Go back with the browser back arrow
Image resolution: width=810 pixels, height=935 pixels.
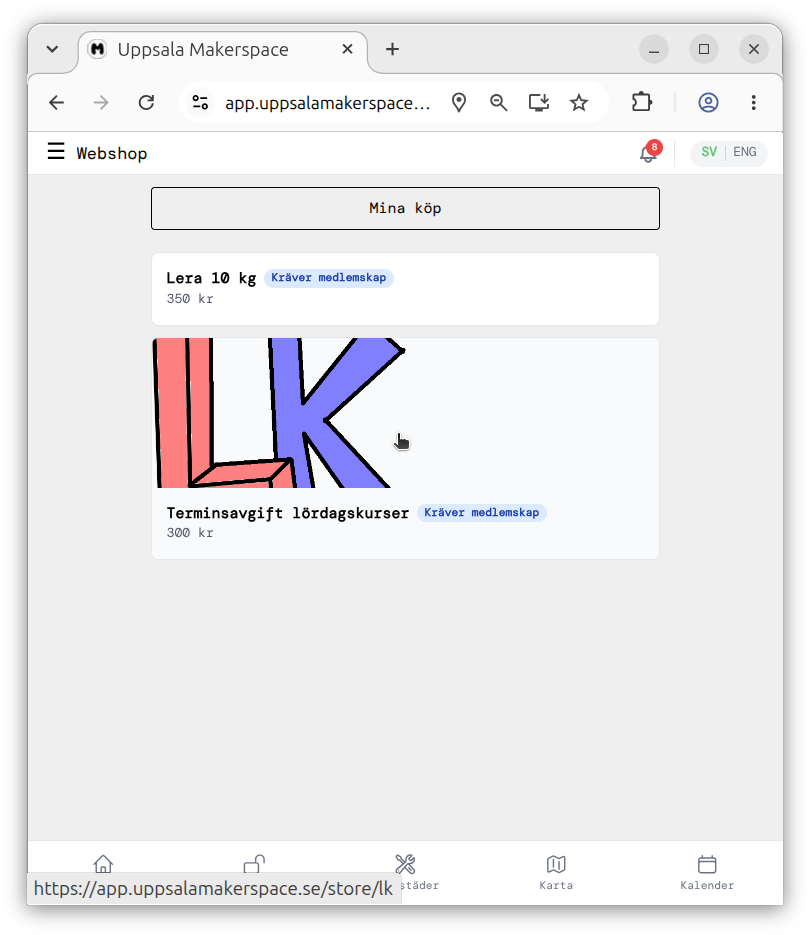pyautogui.click(x=57, y=103)
